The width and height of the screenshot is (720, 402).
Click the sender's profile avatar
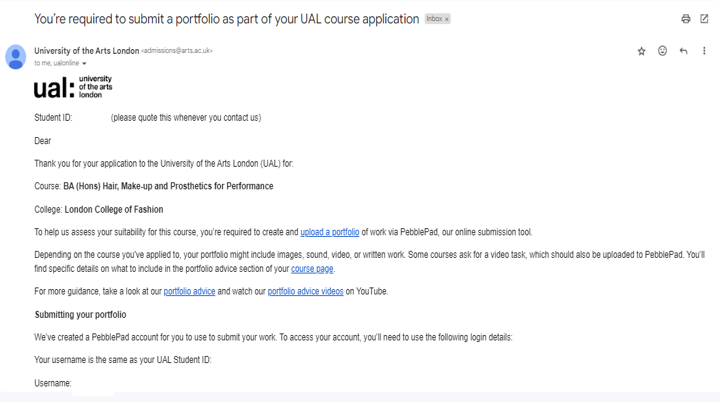click(16, 56)
